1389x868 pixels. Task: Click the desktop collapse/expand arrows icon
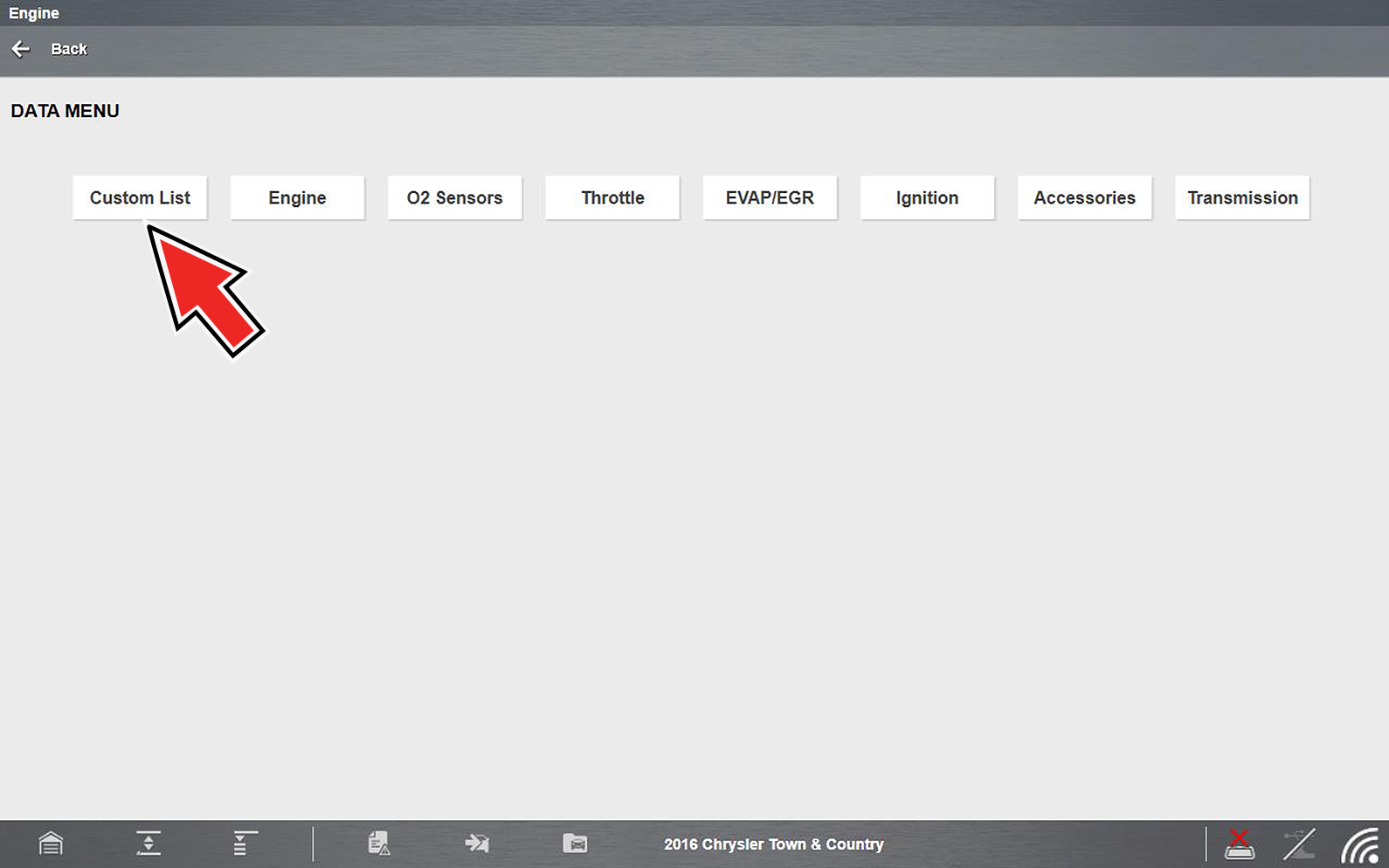click(x=149, y=844)
